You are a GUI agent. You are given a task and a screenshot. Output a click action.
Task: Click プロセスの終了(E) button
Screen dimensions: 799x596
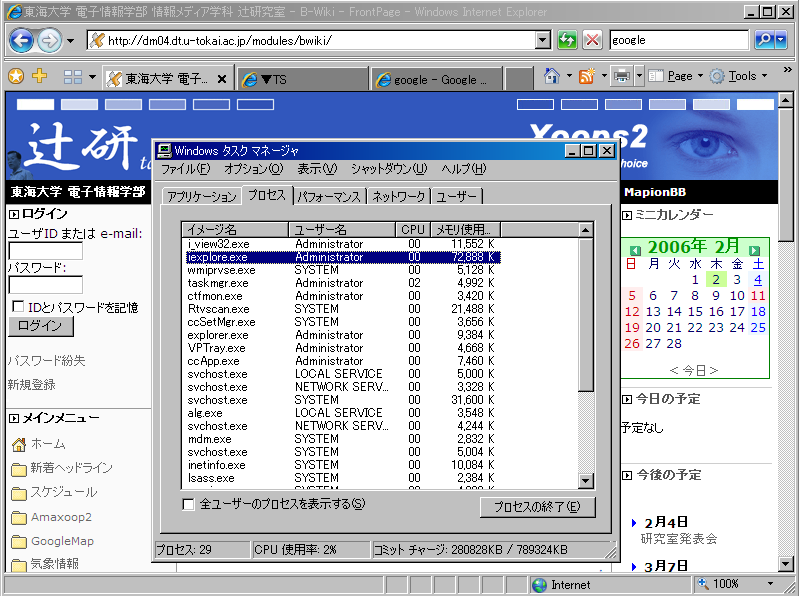click(538, 507)
